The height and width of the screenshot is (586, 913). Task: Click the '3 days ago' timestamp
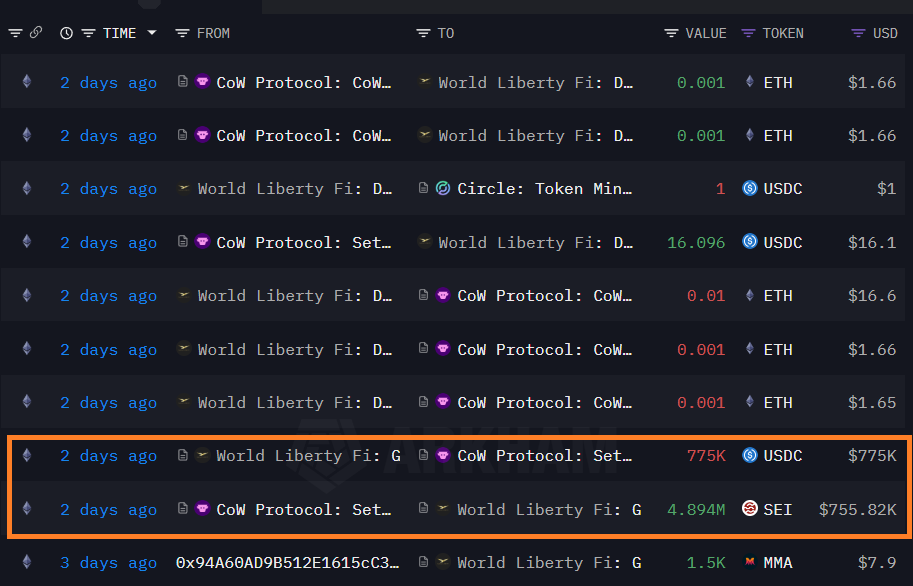pos(108,563)
